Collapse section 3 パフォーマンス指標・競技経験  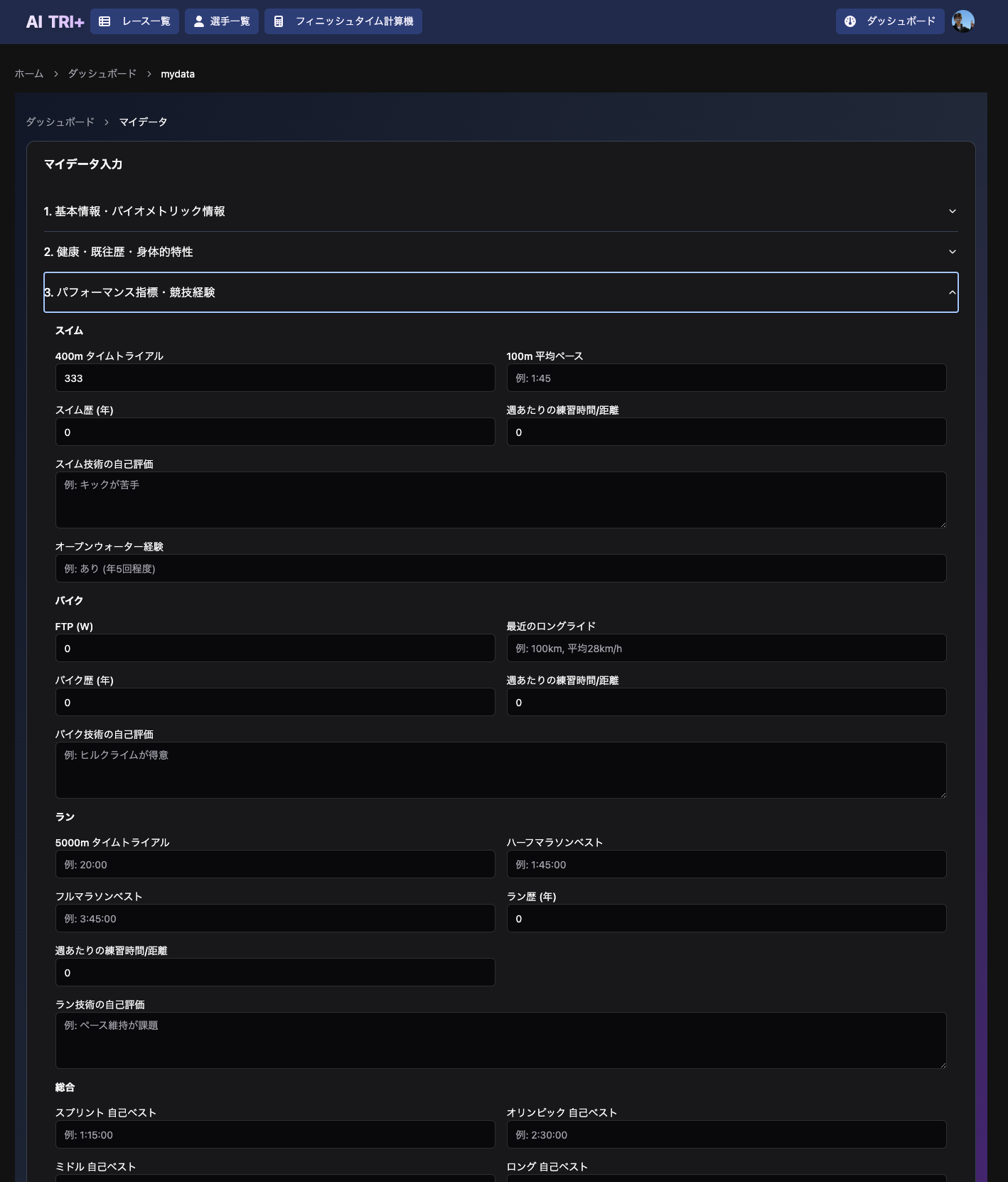[500, 292]
